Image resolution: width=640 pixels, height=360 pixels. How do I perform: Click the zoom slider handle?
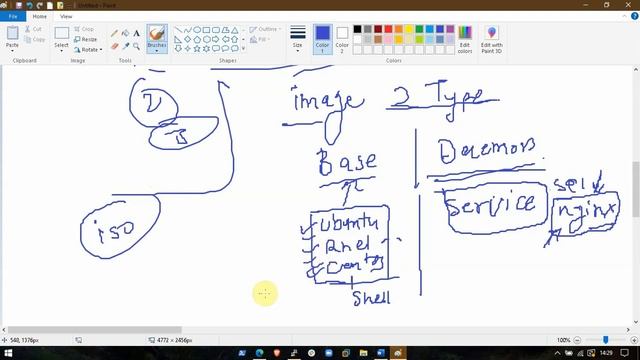[x=606, y=340]
